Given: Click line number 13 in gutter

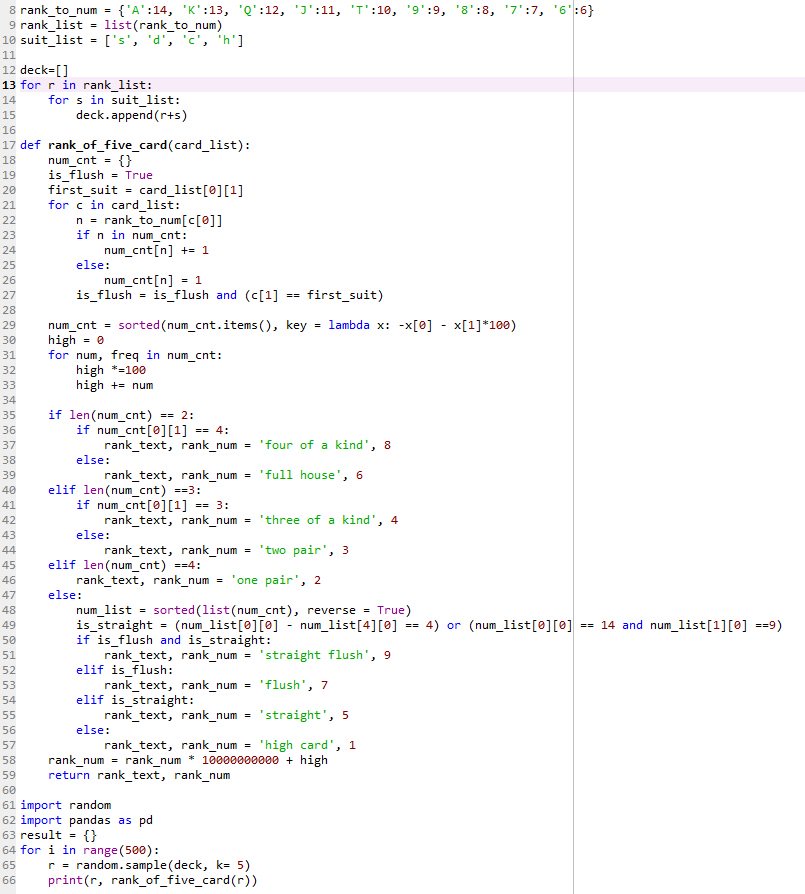Looking at the screenshot, I should (9, 85).
